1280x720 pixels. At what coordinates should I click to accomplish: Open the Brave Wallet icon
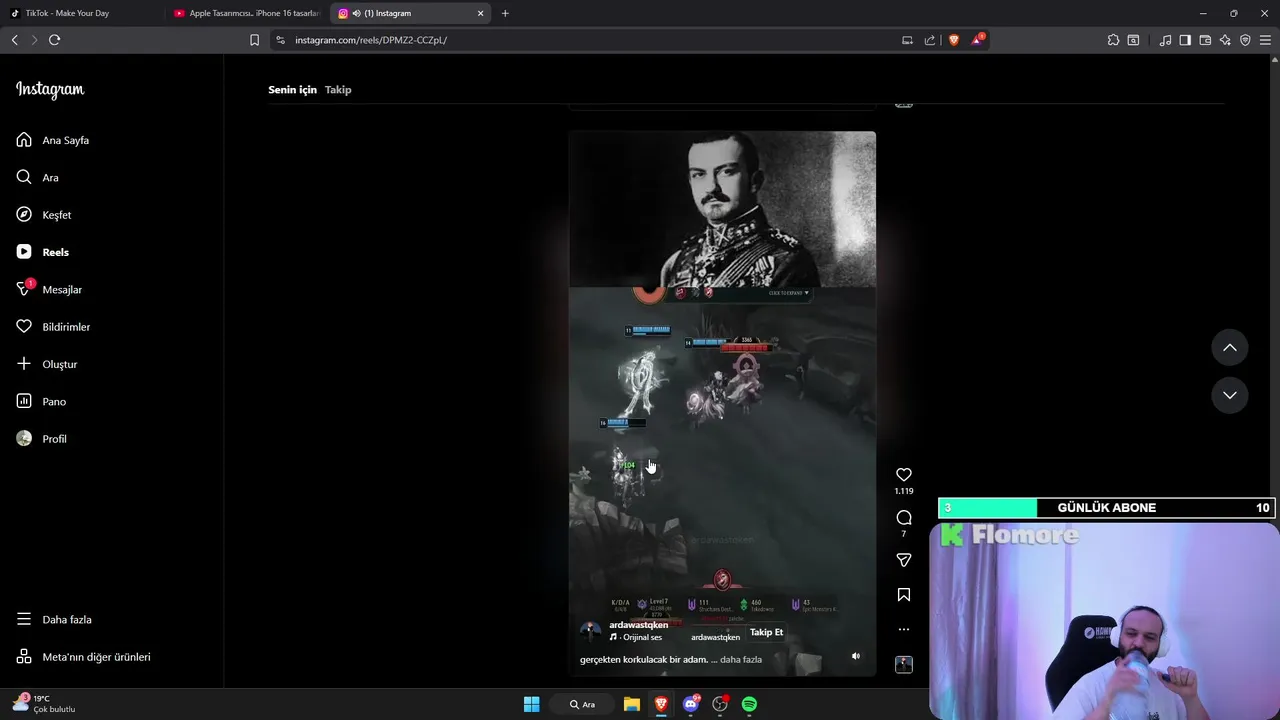(1205, 40)
